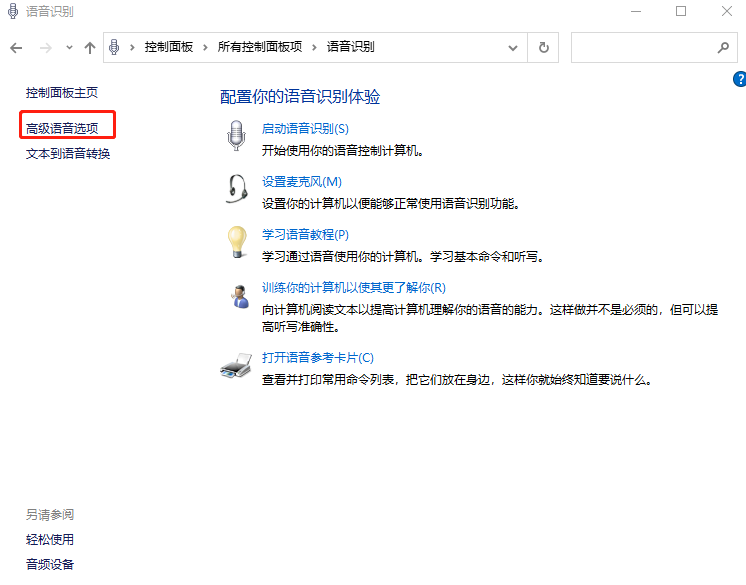Viewport: 746px width, 585px height.
Task: Open 高级语音选项 in the left sidebar
Action: coord(62,128)
